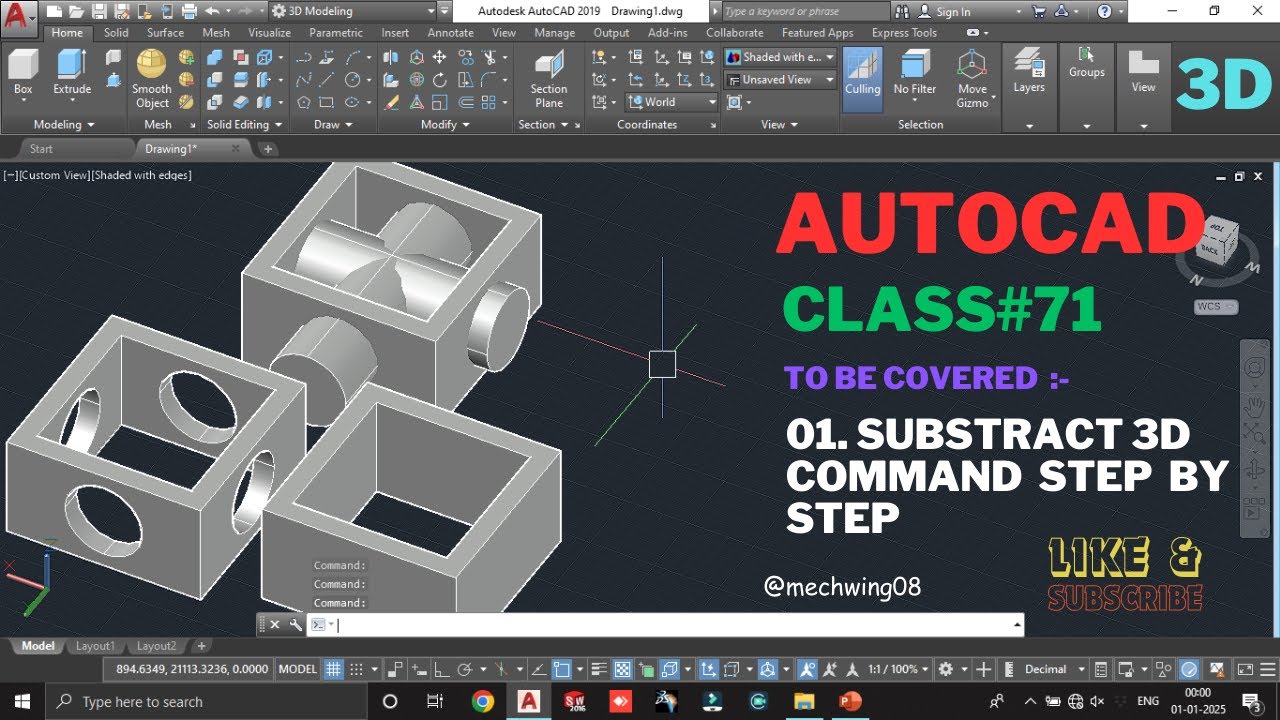
Task: Open File Explorer from the taskbar
Action: pyautogui.click(x=805, y=701)
